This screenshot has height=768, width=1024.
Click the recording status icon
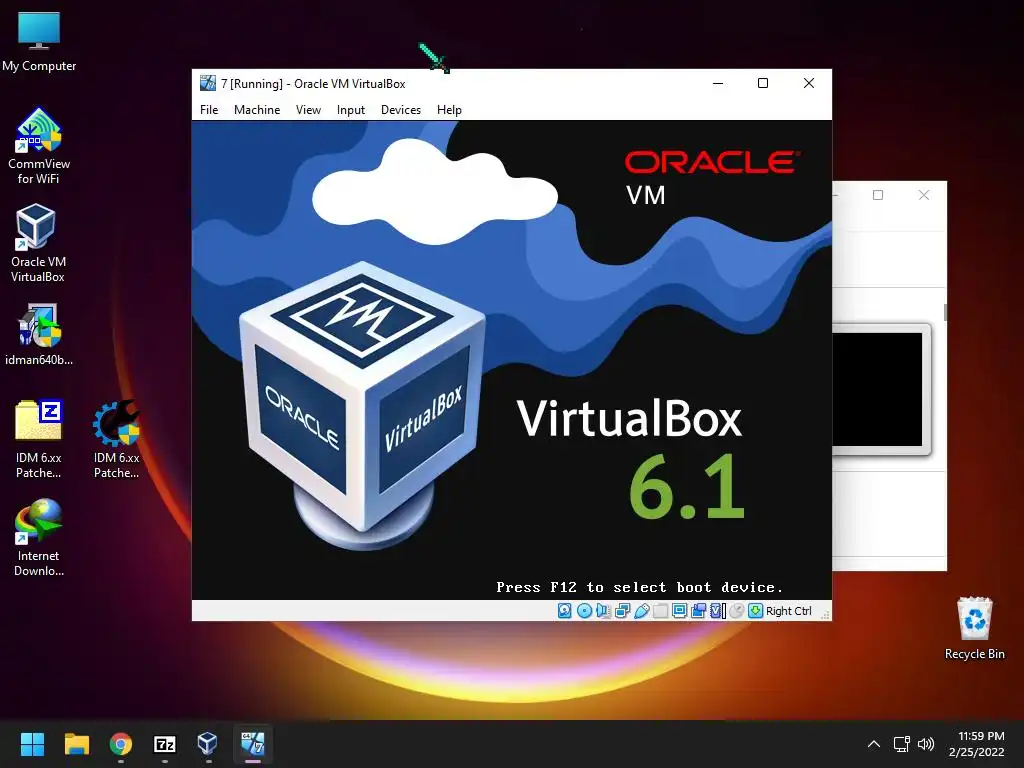click(698, 611)
